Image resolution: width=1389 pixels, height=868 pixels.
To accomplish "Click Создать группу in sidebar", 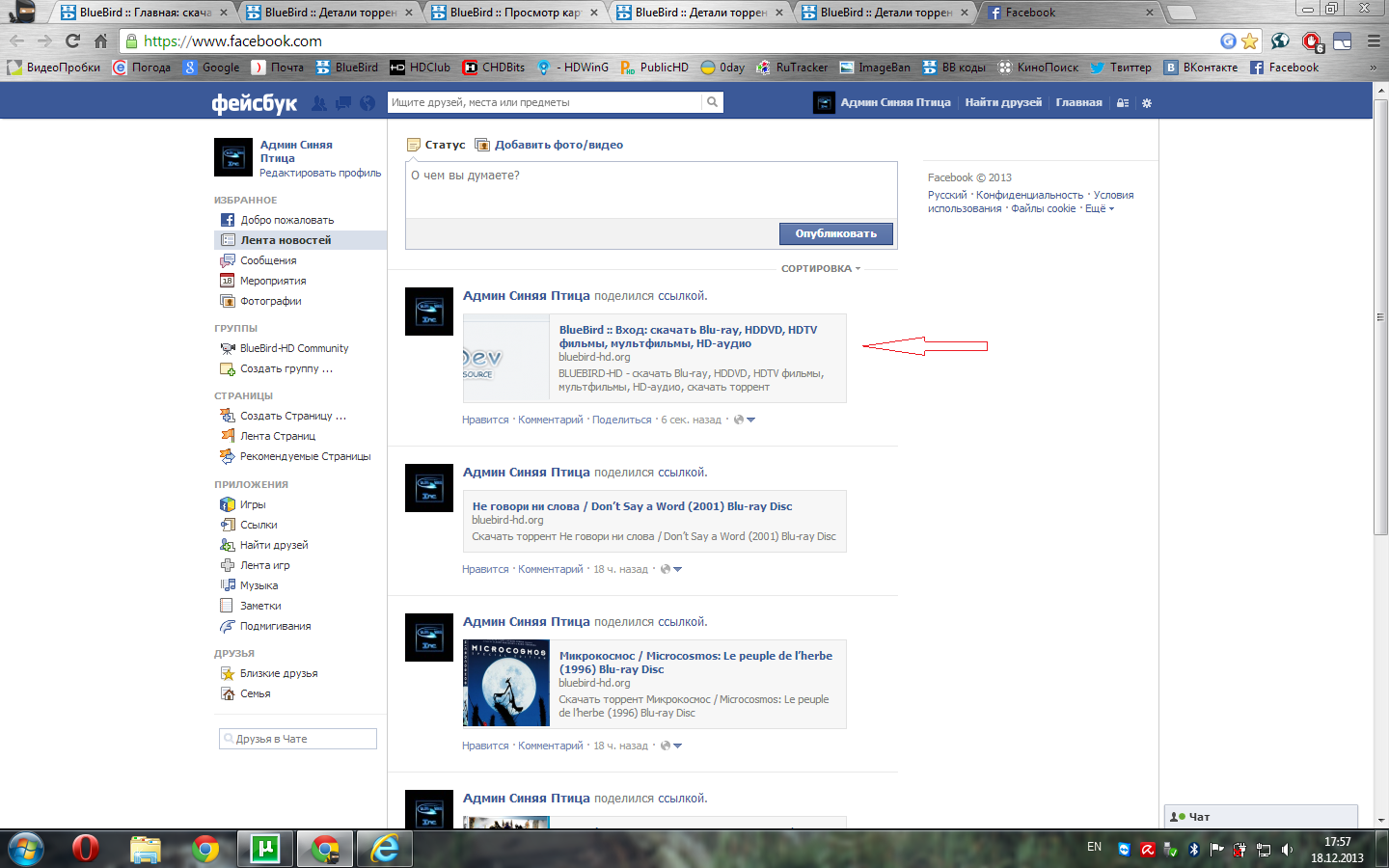I will coord(286,368).
